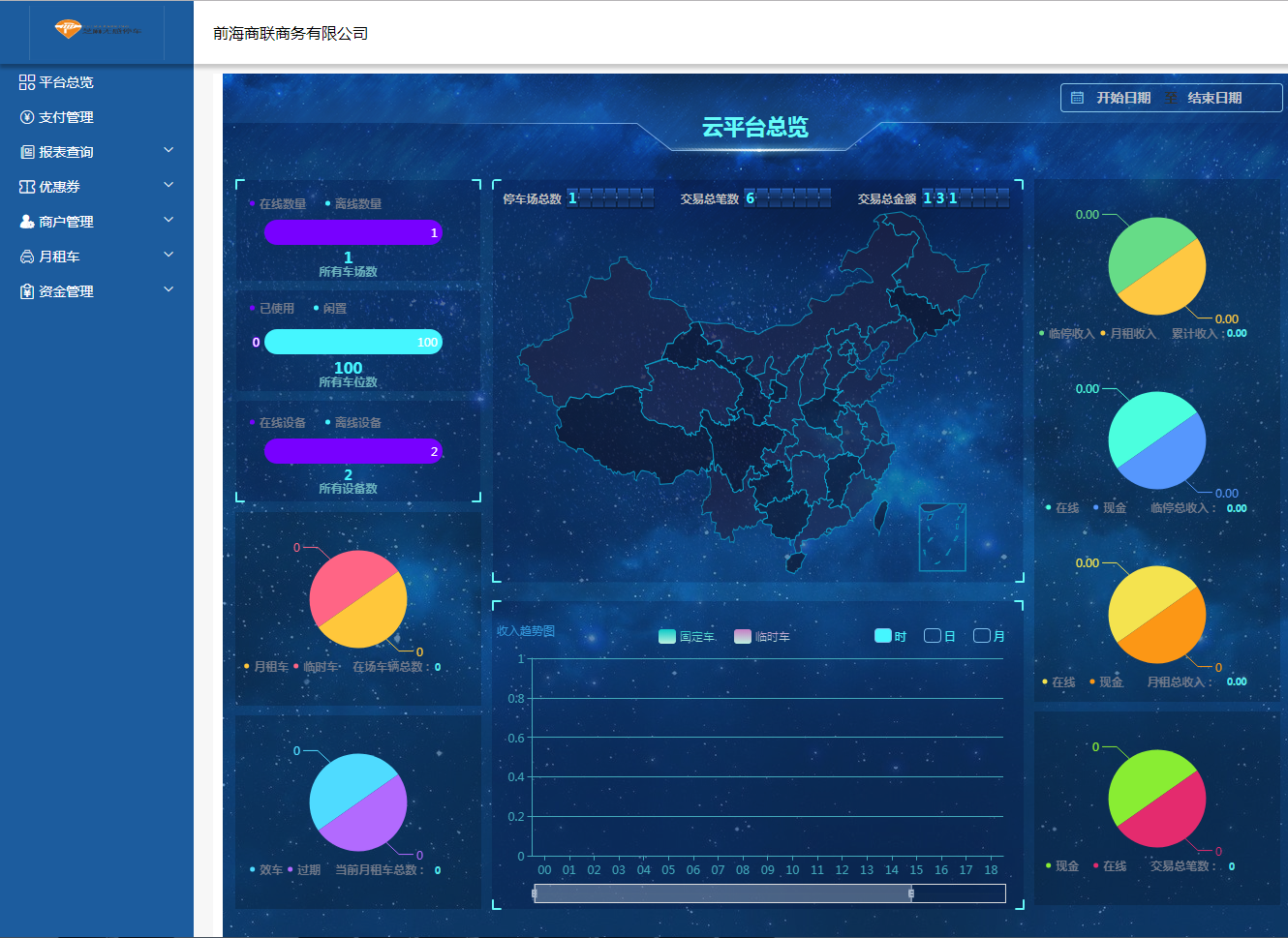The width and height of the screenshot is (1288, 938).
Task: Expand the 商户管理 submenu arrow
Action: [169, 220]
